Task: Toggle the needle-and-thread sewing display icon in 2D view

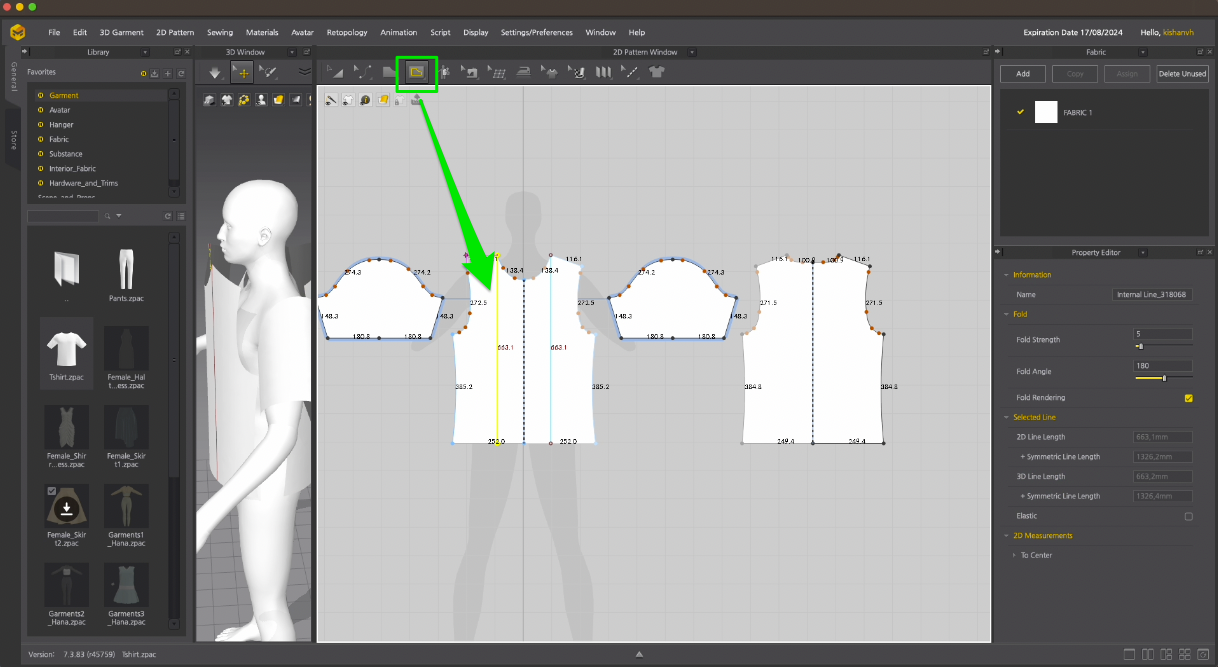Action: (331, 99)
